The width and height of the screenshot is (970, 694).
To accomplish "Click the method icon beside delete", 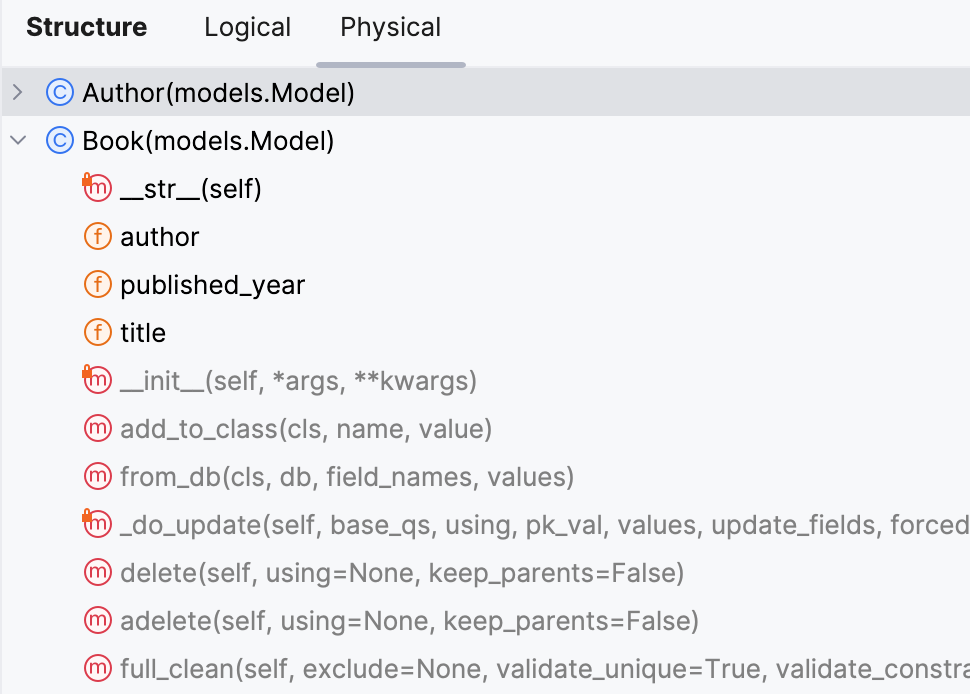I will click(x=97, y=572).
